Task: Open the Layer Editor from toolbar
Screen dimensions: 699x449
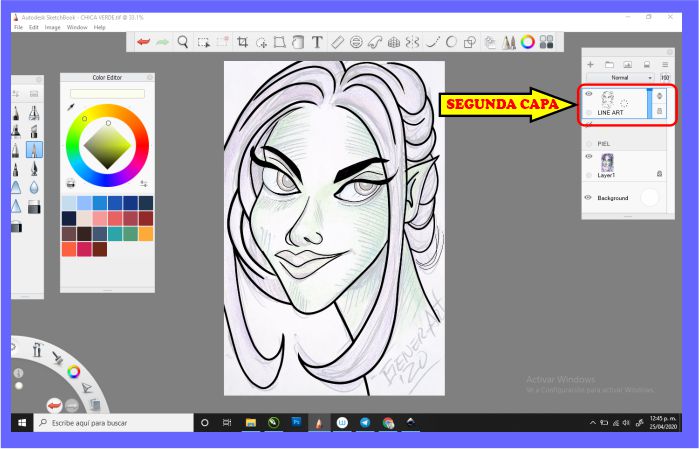Action: pos(490,42)
